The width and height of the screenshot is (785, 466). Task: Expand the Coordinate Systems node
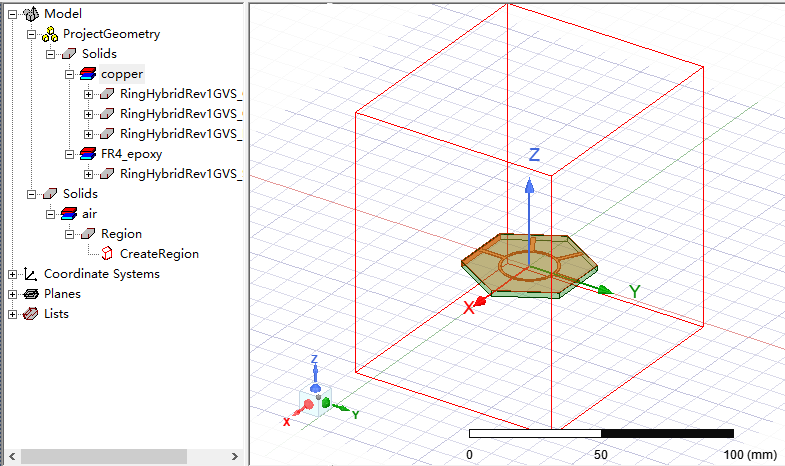(x=13, y=274)
